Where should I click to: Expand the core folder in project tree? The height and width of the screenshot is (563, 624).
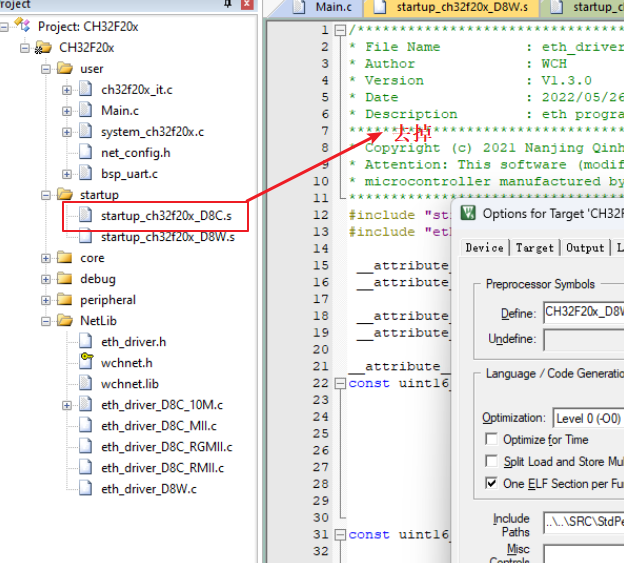47,258
